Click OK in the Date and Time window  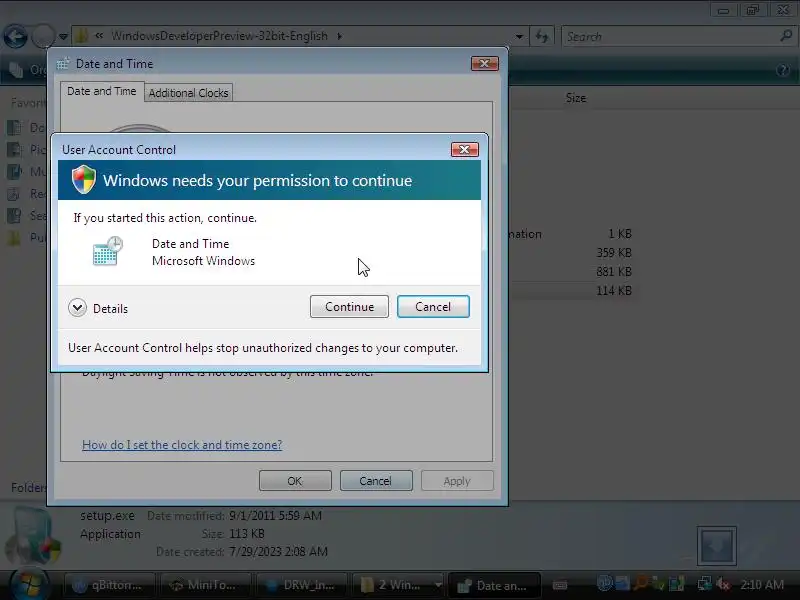295,481
